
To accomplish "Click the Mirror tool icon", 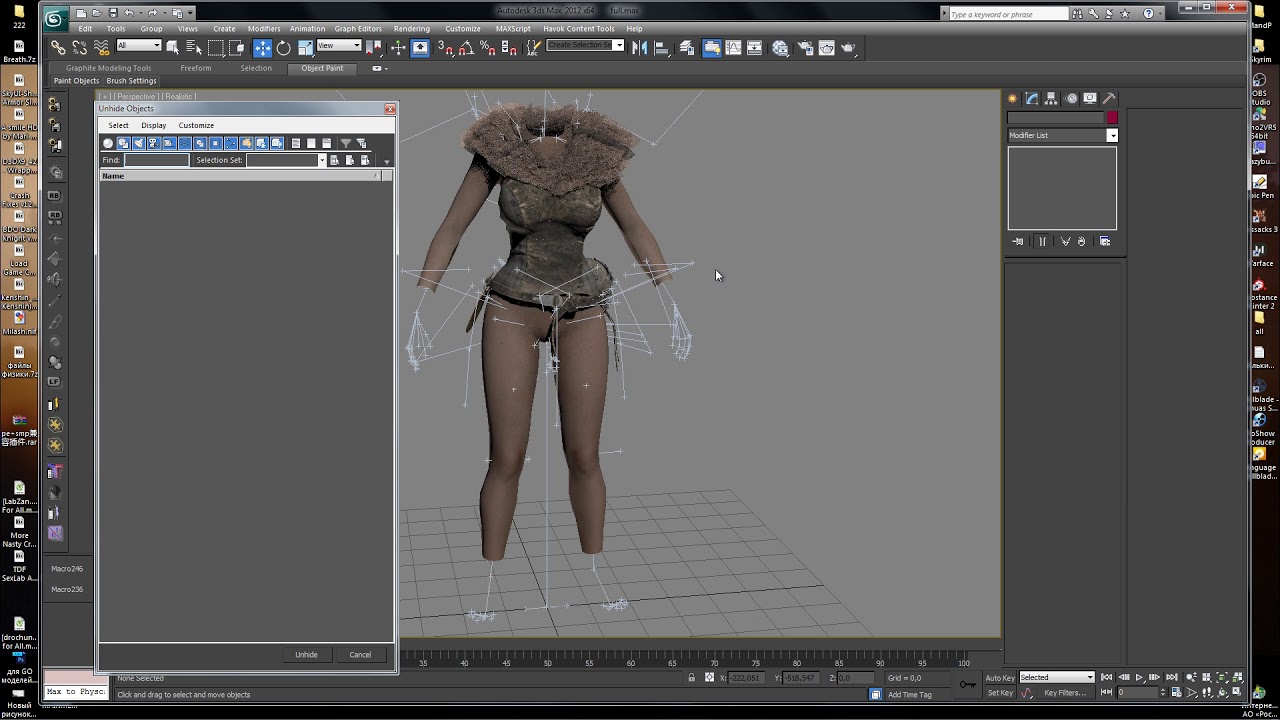I will tap(640, 48).
